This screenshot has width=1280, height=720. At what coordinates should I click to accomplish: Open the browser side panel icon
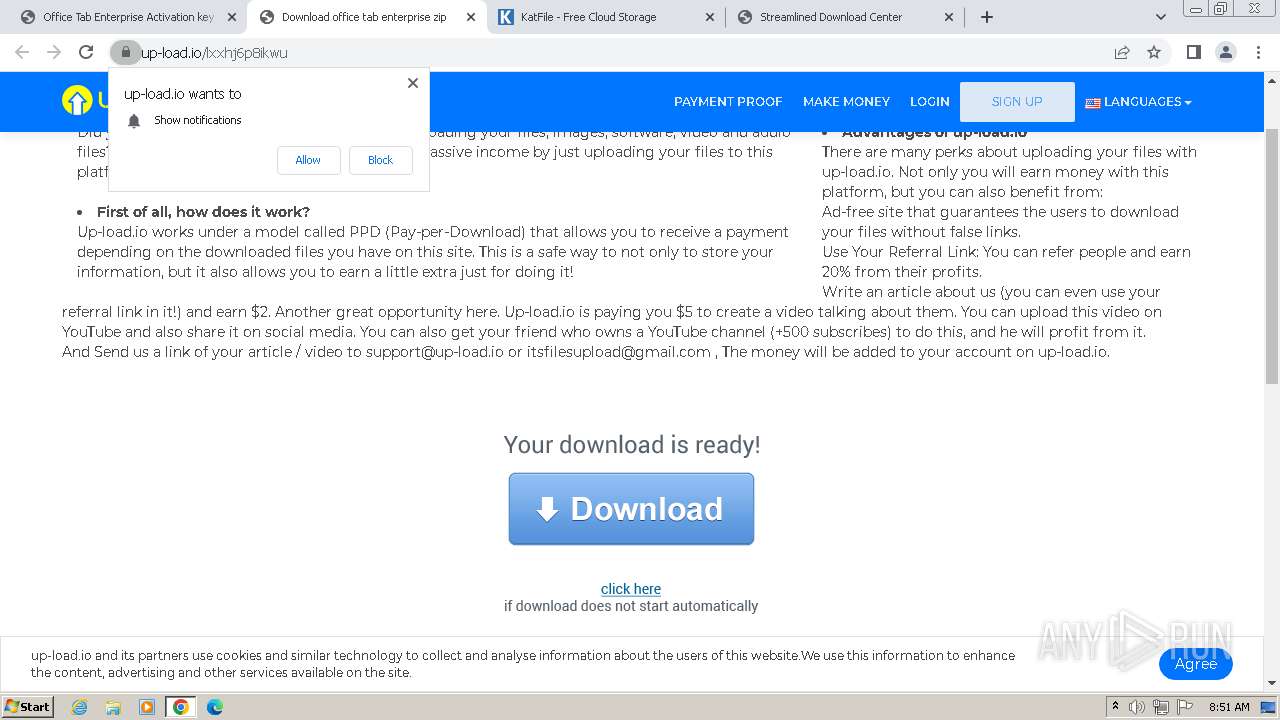click(x=1193, y=52)
